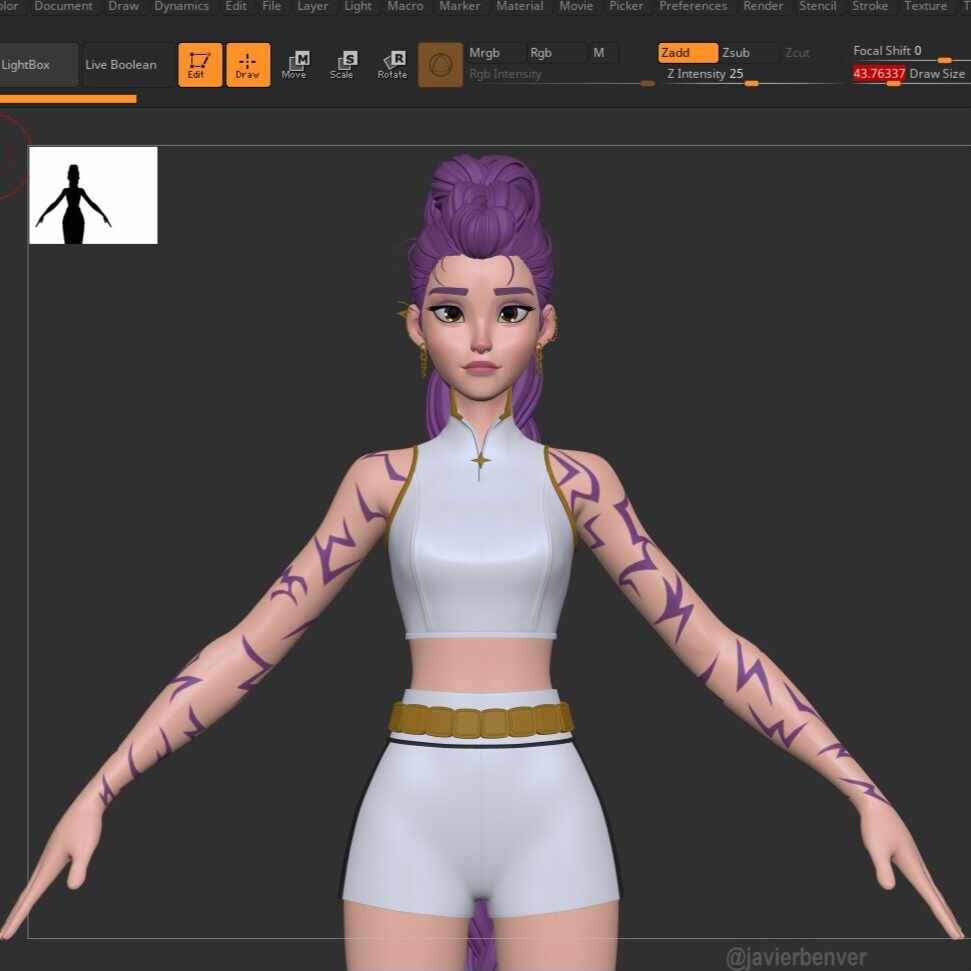Open the File menu
The height and width of the screenshot is (971, 971).
pyautogui.click(x=271, y=6)
